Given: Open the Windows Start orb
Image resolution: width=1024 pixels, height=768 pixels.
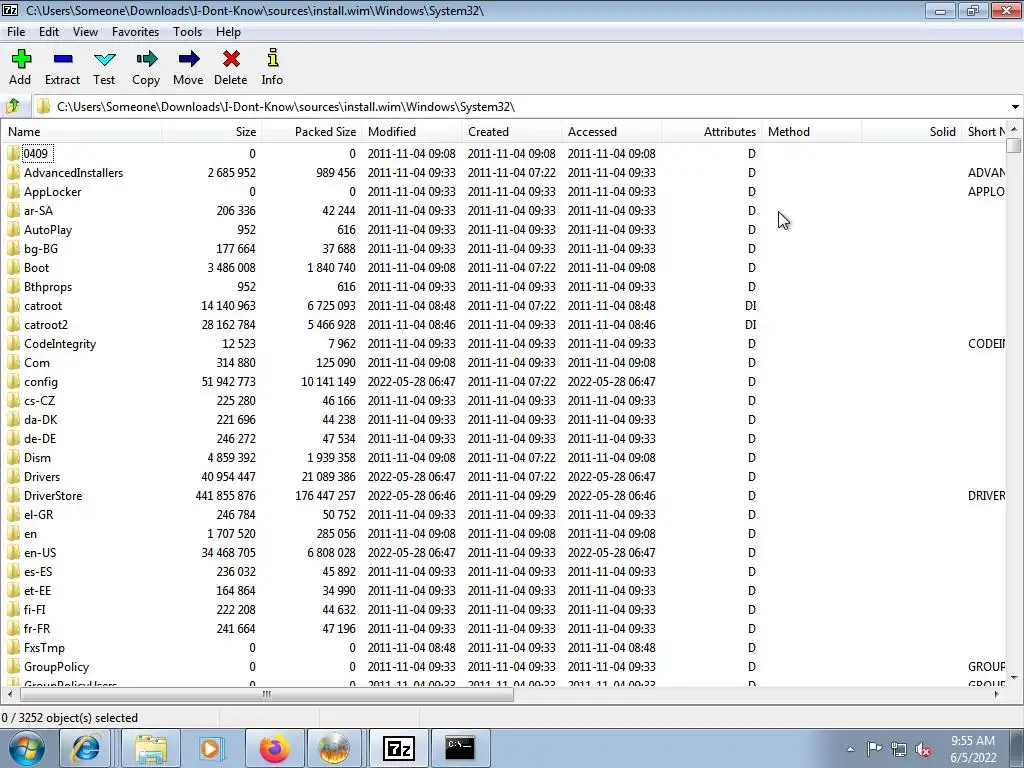Looking at the screenshot, I should [x=26, y=748].
